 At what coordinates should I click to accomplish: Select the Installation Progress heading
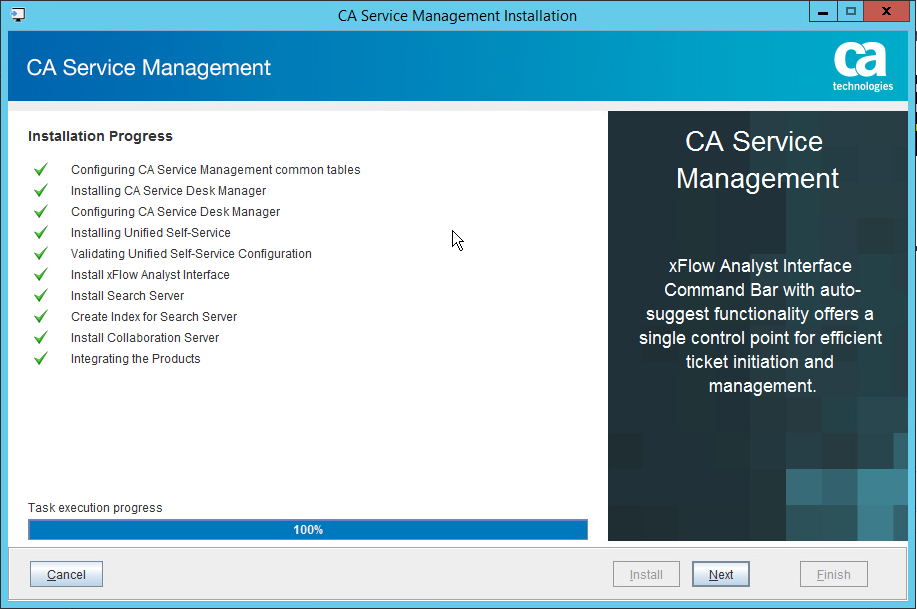[x=100, y=136]
